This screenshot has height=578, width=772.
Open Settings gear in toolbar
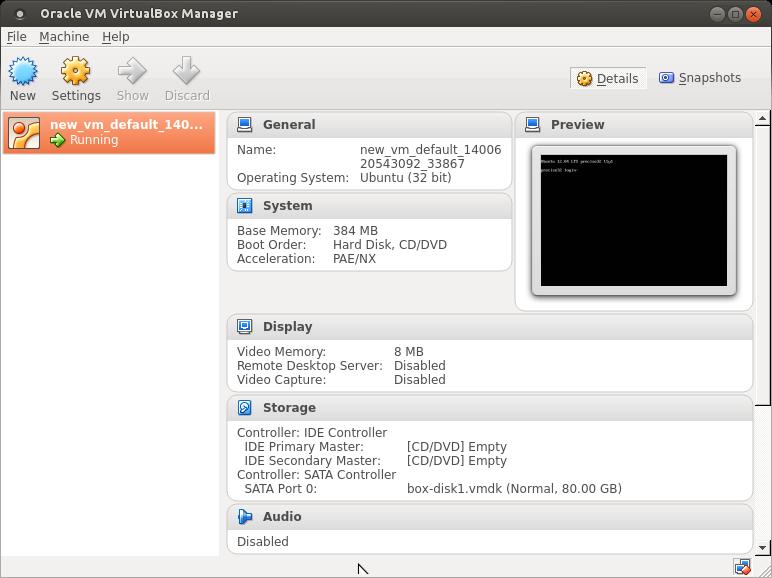76,72
